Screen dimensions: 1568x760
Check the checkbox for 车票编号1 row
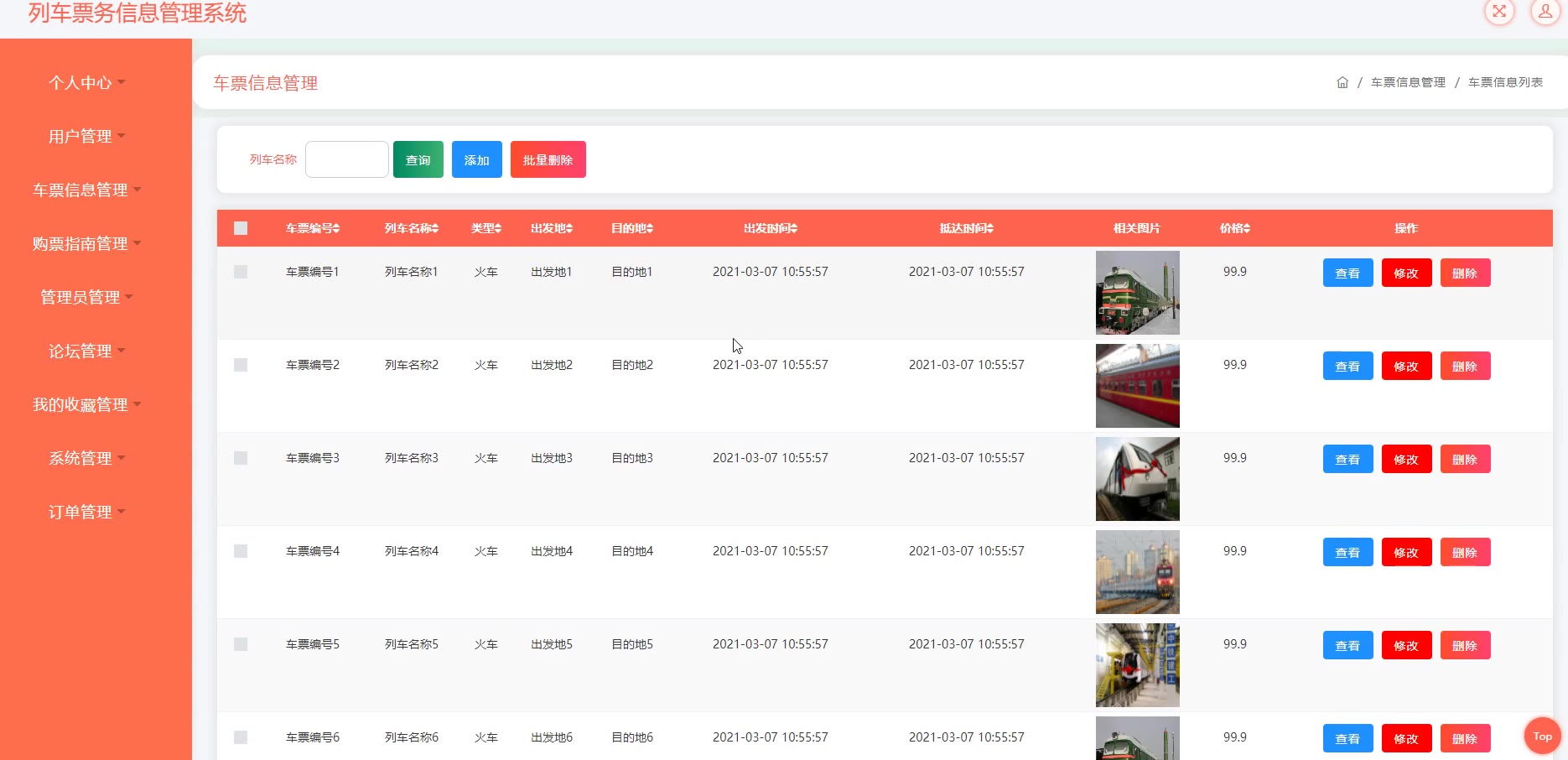point(241,272)
